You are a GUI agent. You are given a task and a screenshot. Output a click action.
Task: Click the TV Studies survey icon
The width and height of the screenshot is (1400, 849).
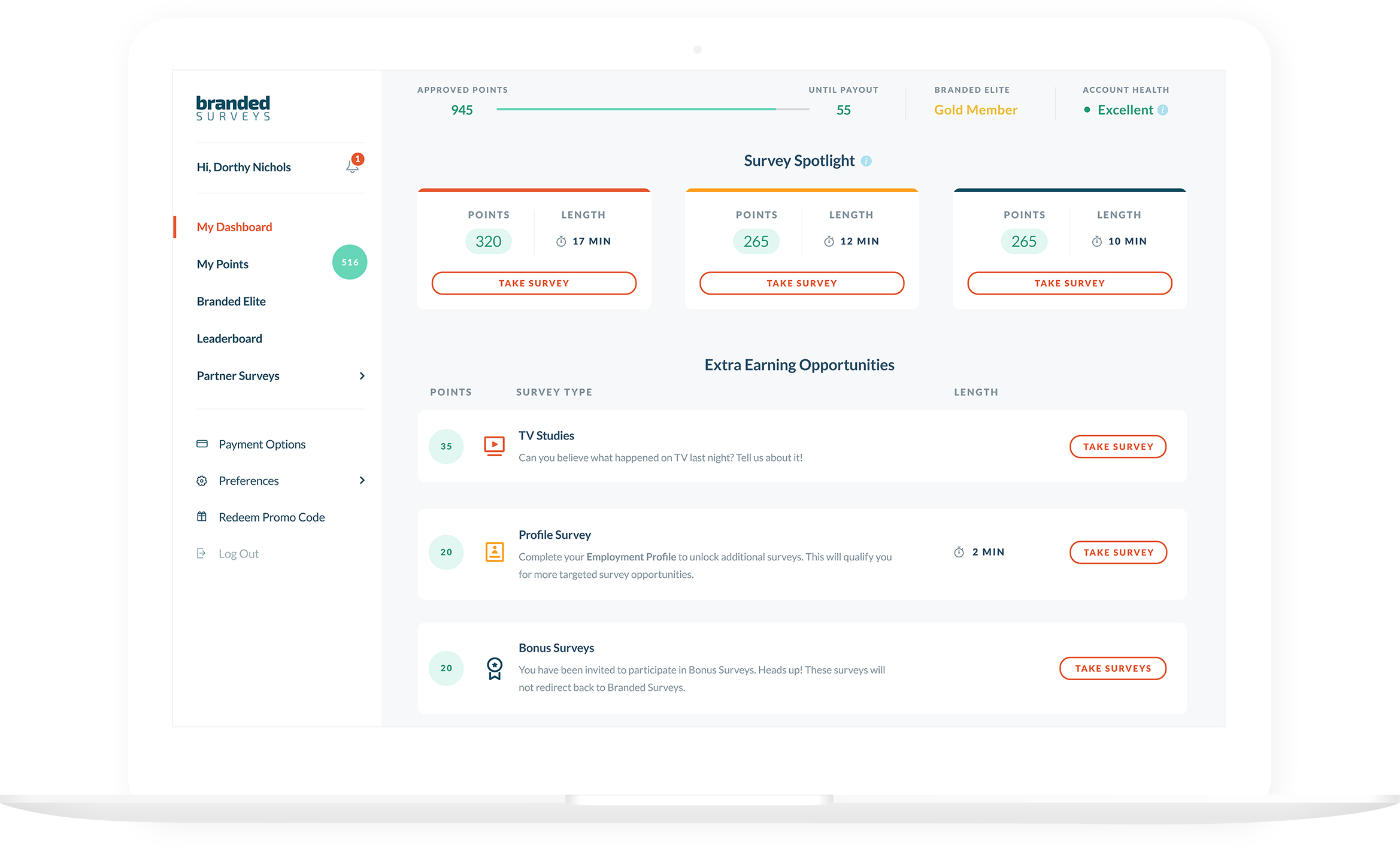(493, 445)
